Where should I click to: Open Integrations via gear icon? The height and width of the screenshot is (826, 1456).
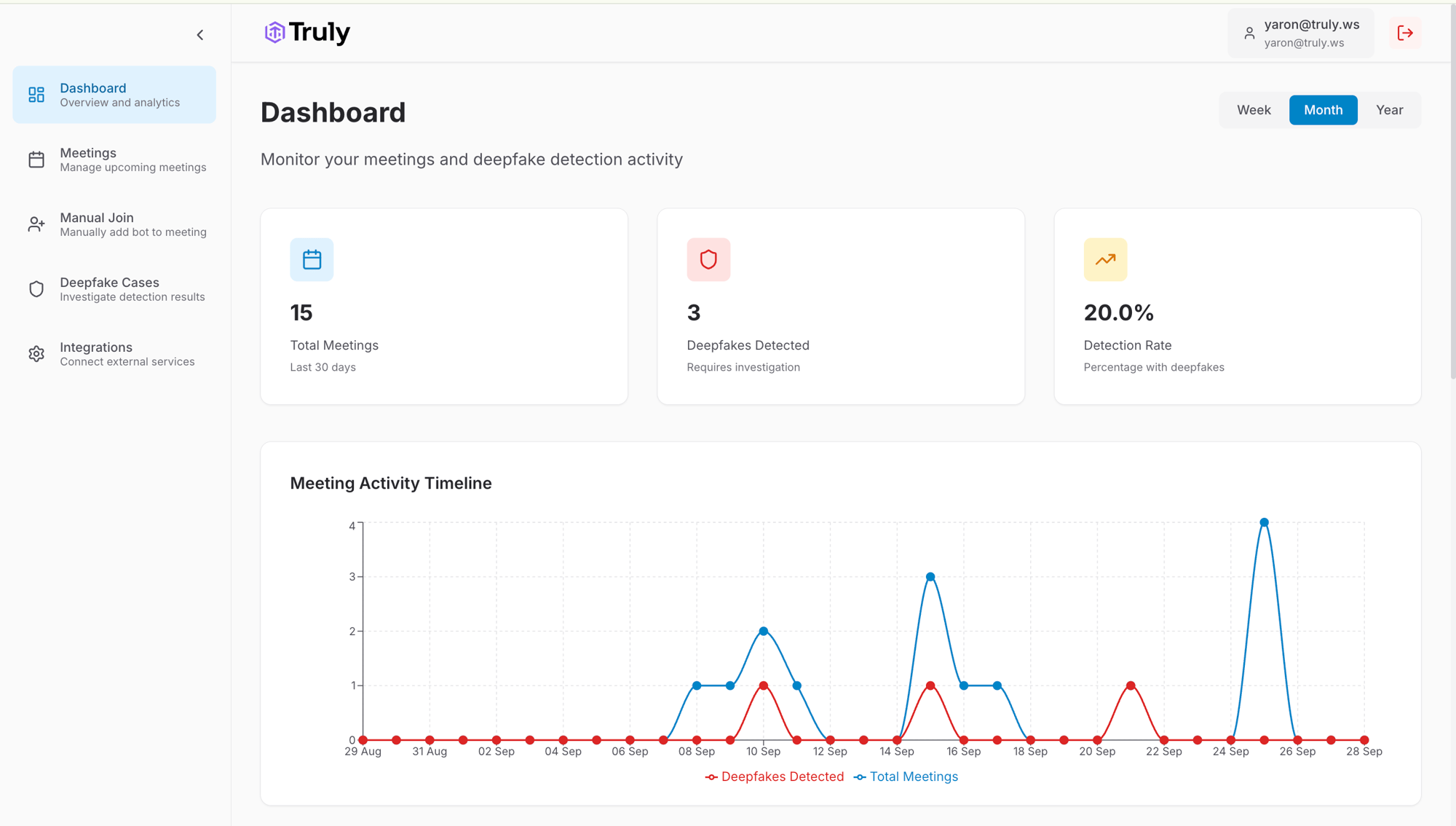click(x=36, y=353)
